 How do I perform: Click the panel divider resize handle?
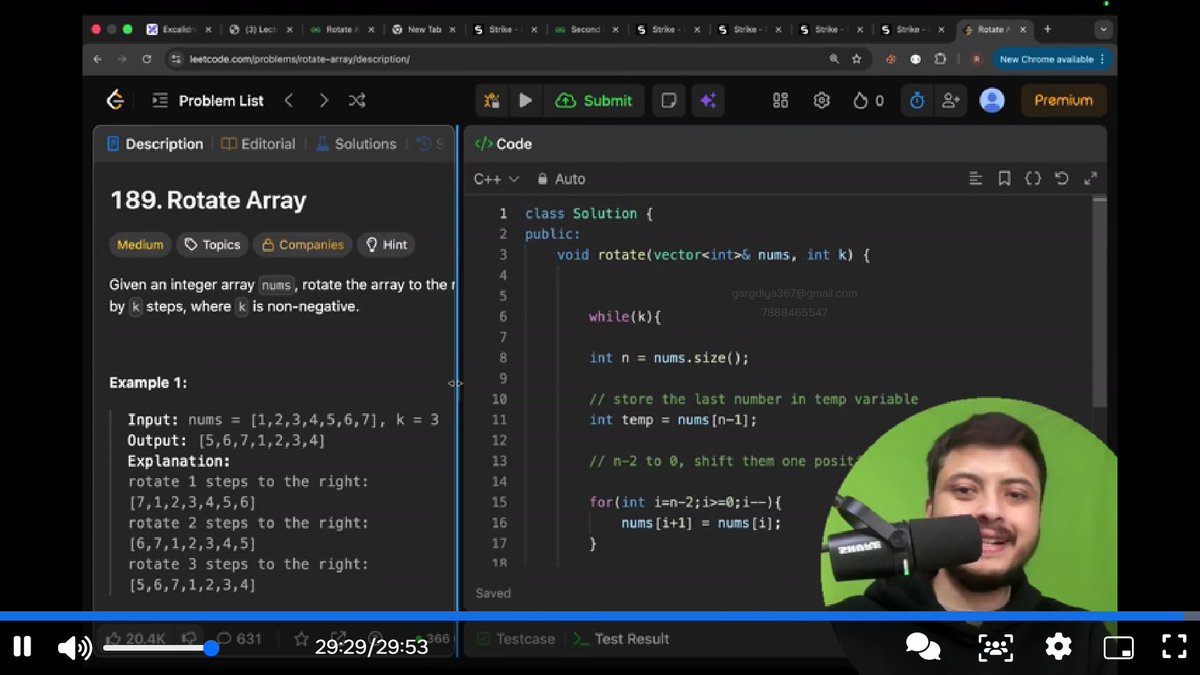[457, 383]
